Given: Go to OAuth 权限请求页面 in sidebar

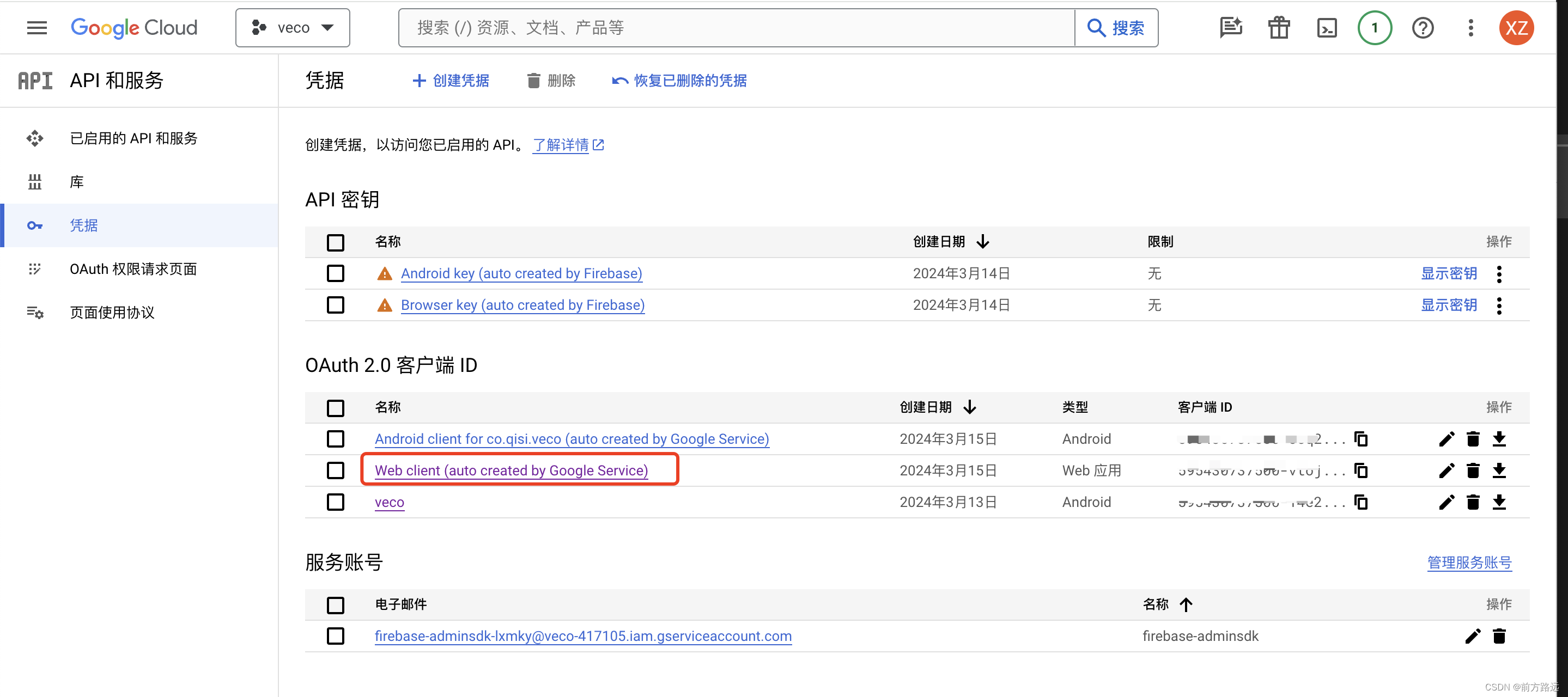Looking at the screenshot, I should click(133, 269).
